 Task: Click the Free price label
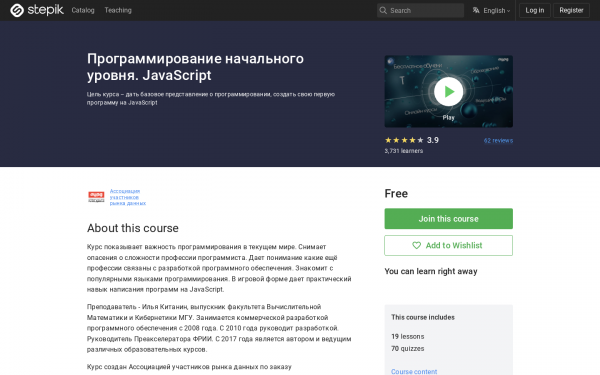click(x=396, y=194)
